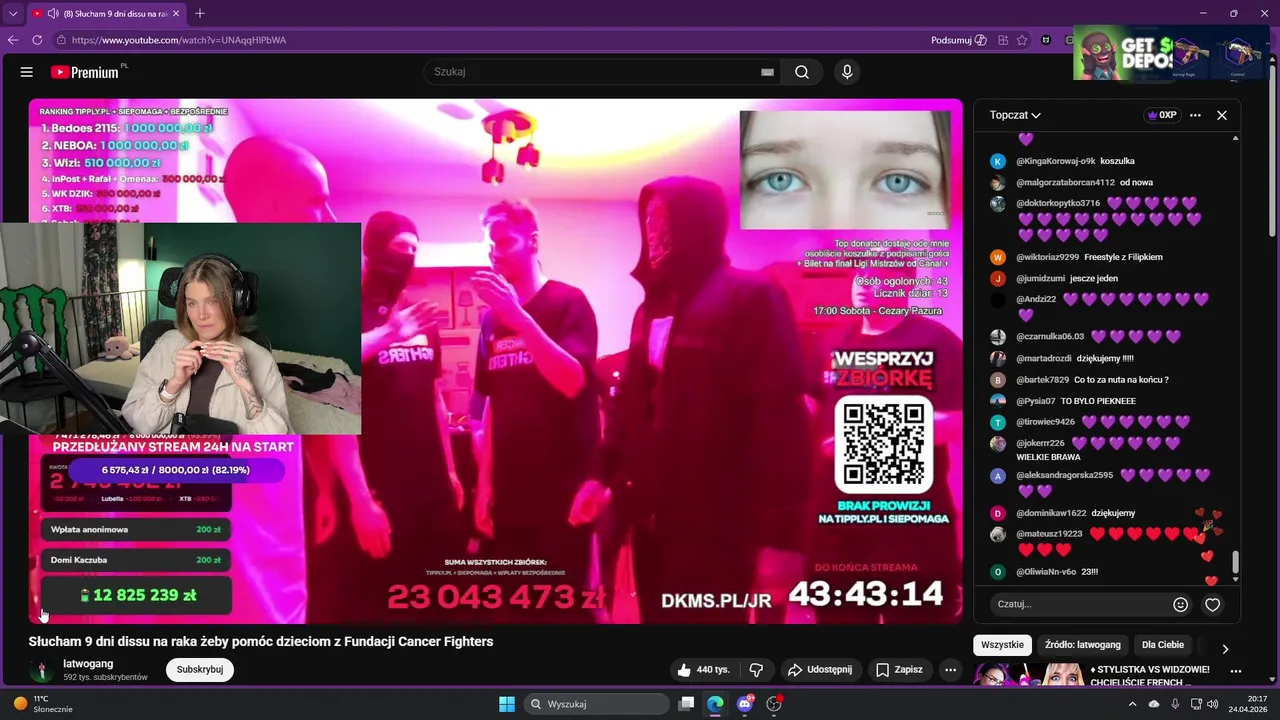Viewport: 1280px width, 720px height.
Task: Open Microsoft Edge from the taskbar
Action: [x=715, y=704]
